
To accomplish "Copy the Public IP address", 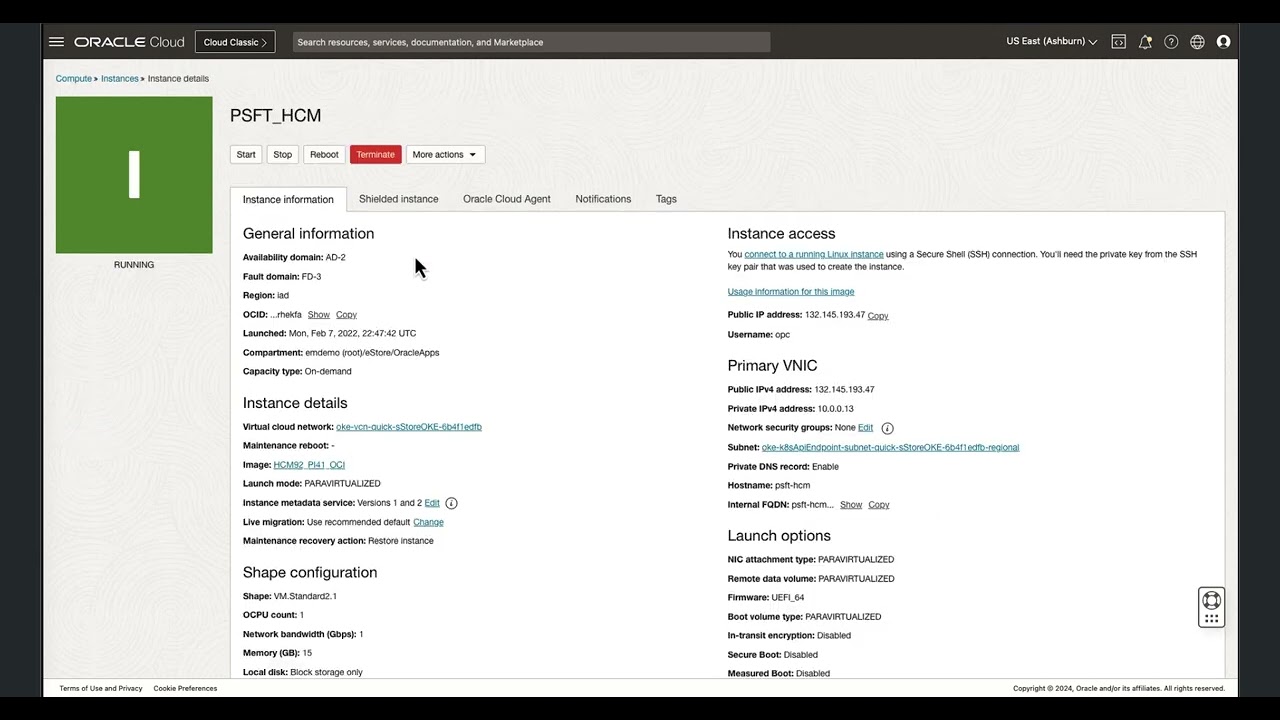I will point(878,316).
